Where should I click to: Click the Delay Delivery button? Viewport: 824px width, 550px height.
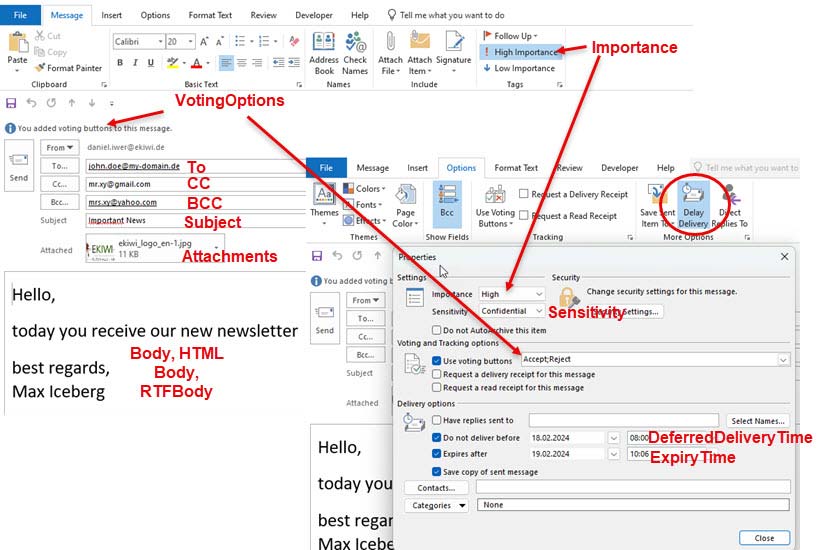693,204
